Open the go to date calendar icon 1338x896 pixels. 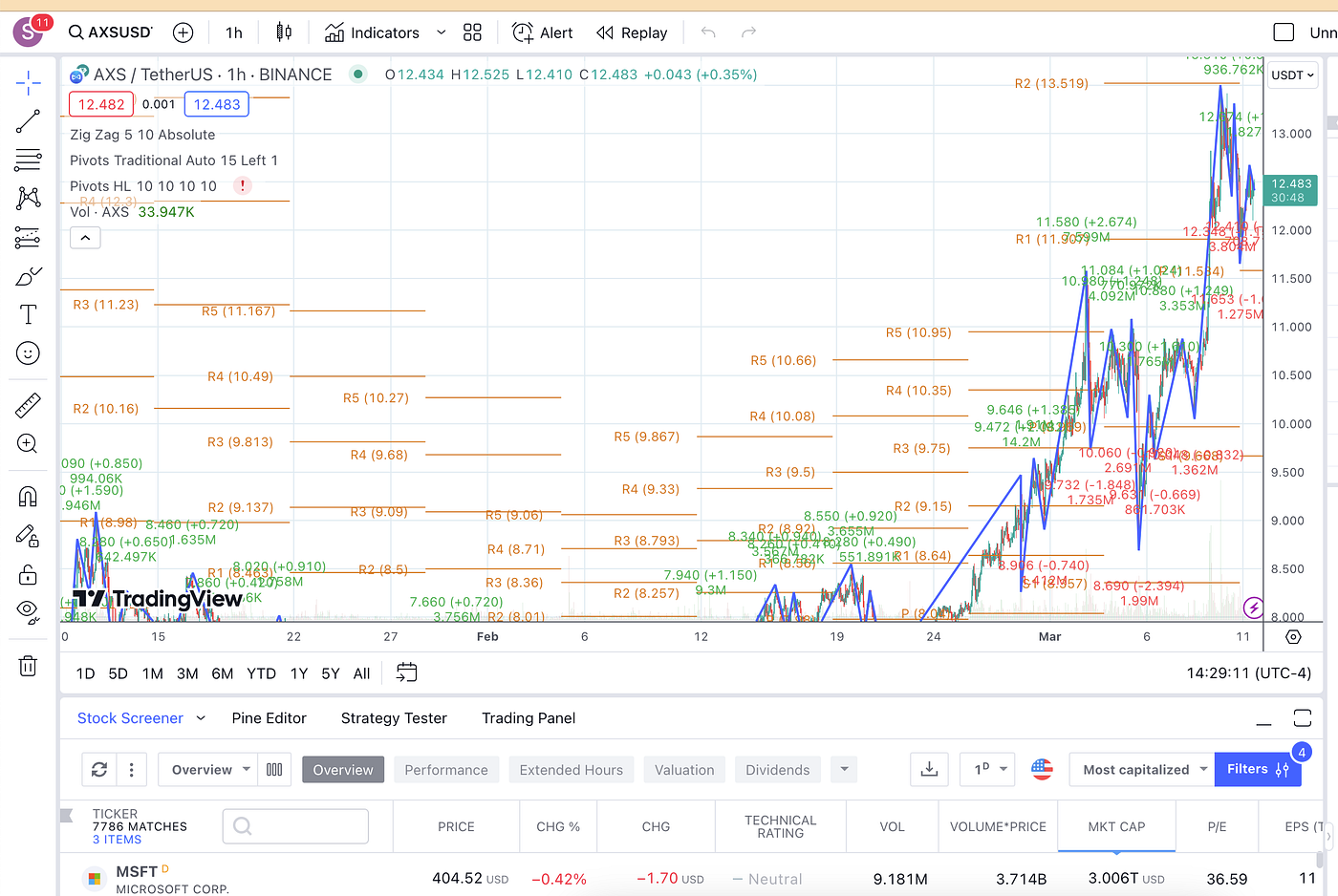coord(406,672)
